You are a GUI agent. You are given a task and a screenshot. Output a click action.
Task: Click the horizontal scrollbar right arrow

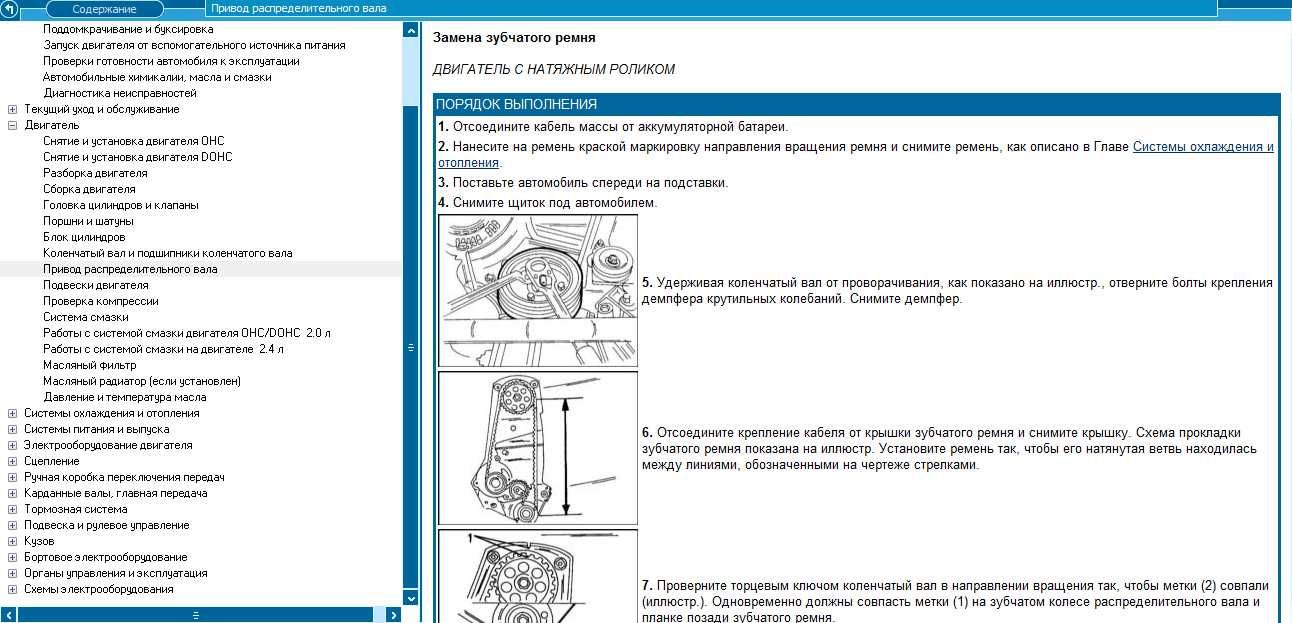click(394, 615)
